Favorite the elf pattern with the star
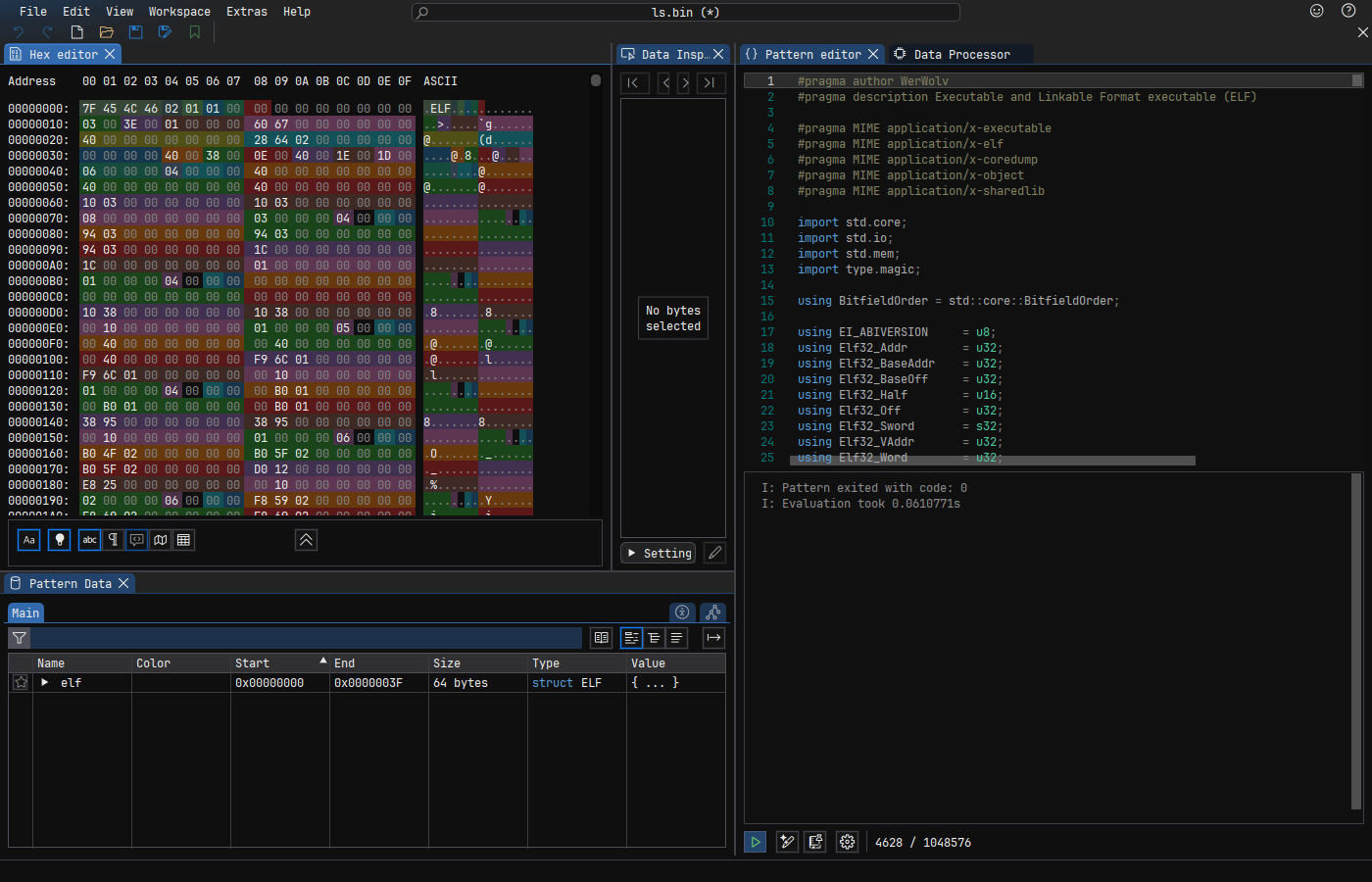1372x882 pixels. point(21,683)
